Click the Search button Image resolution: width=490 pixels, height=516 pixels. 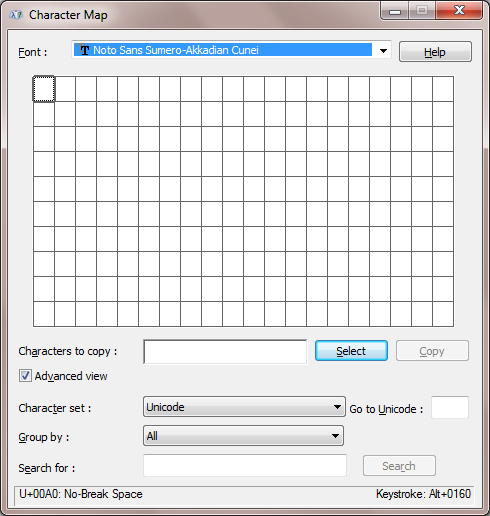[399, 465]
